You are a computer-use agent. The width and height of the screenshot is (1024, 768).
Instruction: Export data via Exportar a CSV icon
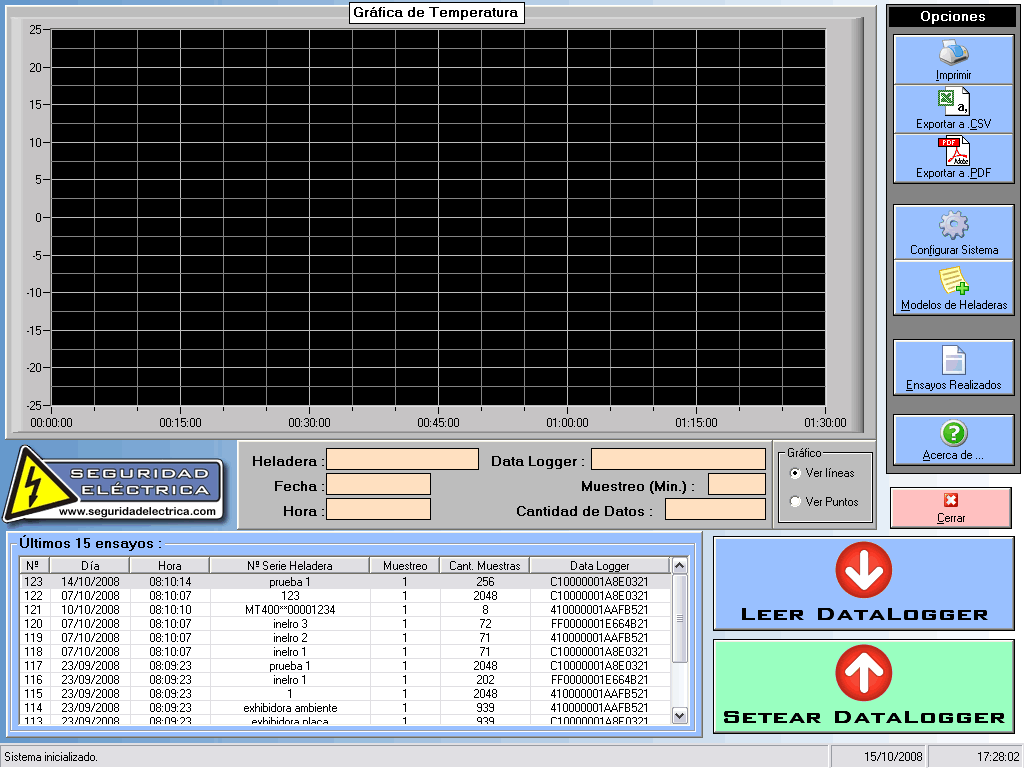[953, 102]
